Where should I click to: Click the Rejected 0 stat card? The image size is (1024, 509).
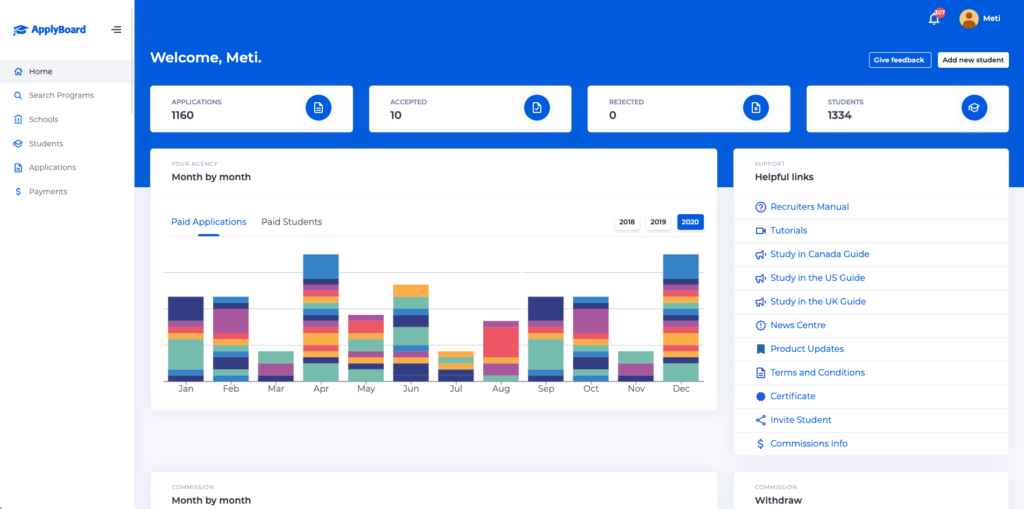(x=689, y=109)
